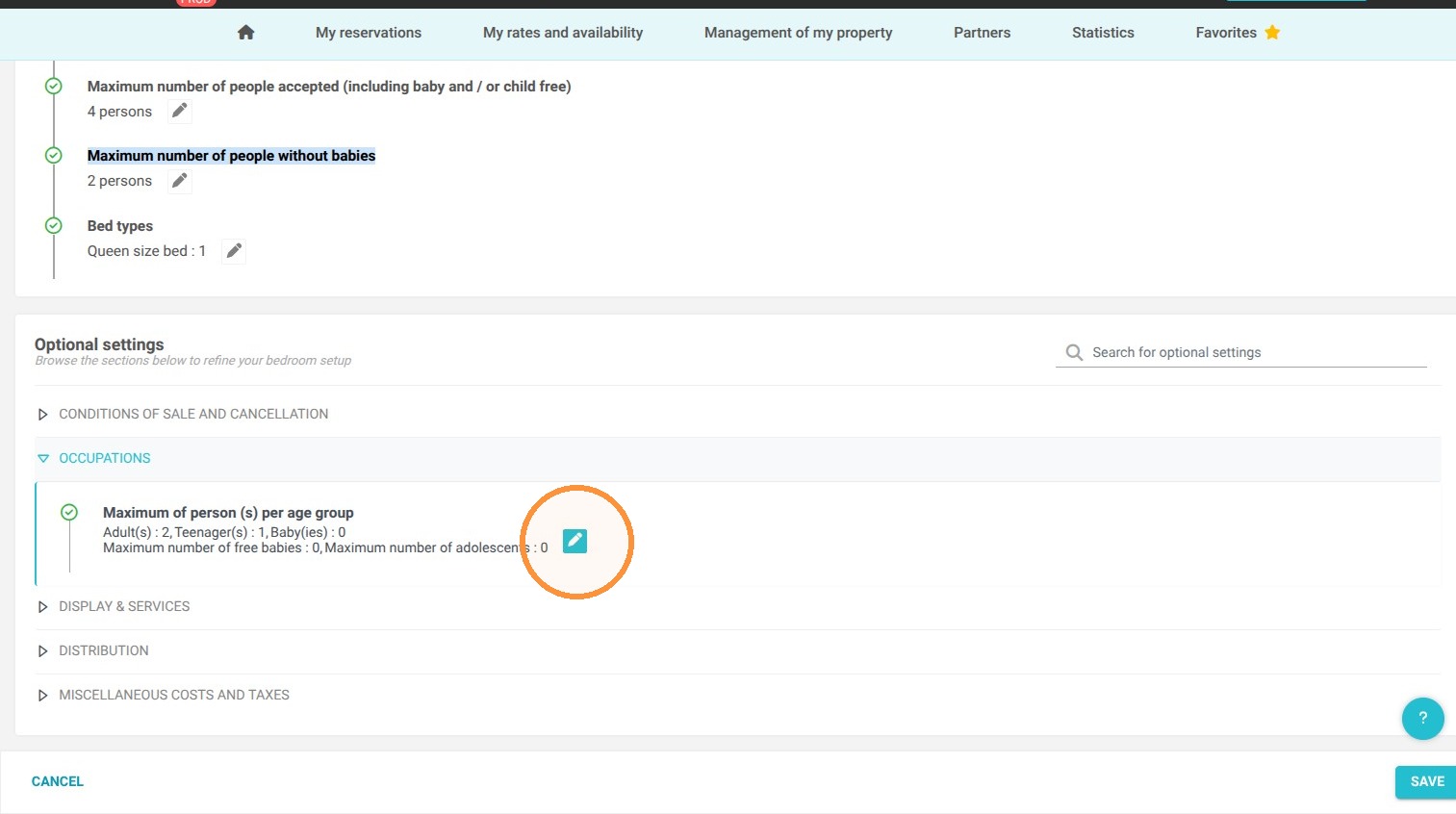
Task: Click 'Maximum number of free babies' line
Action: point(325,547)
